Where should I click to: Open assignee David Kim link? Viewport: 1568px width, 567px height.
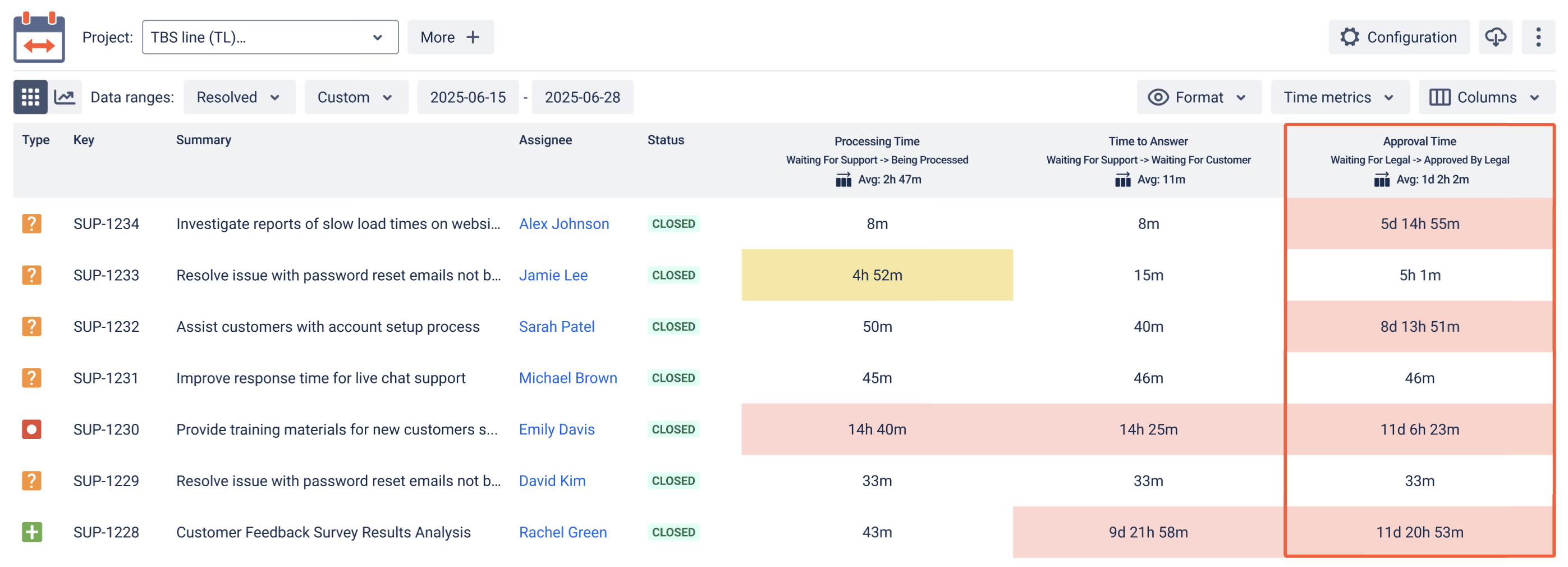pos(552,481)
